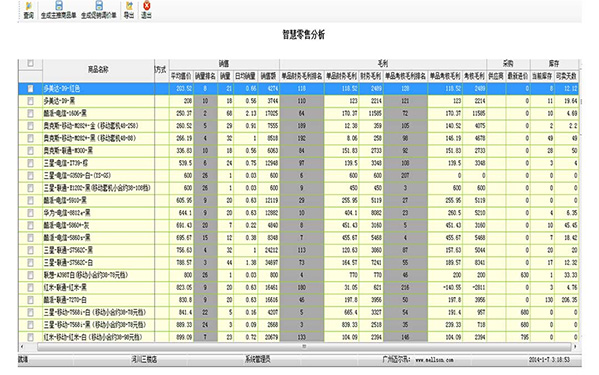Click the horizontal scrollbar below the table
The image size is (599, 375).
pyautogui.click(x=304, y=346)
